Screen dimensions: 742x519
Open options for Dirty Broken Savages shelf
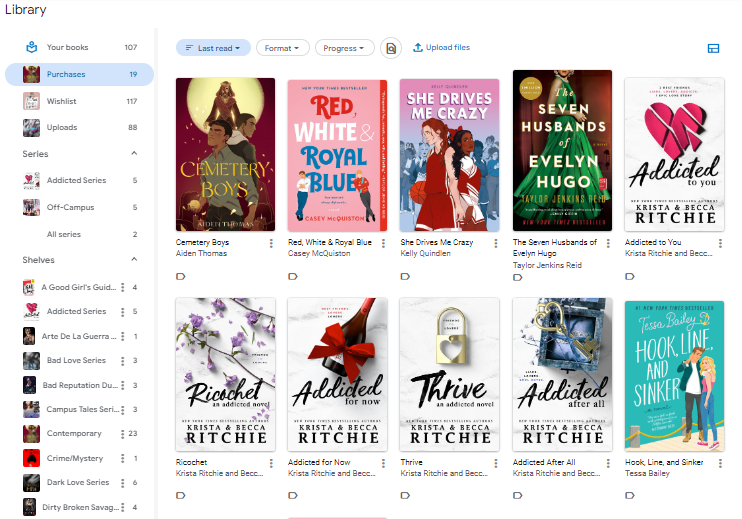point(123,507)
